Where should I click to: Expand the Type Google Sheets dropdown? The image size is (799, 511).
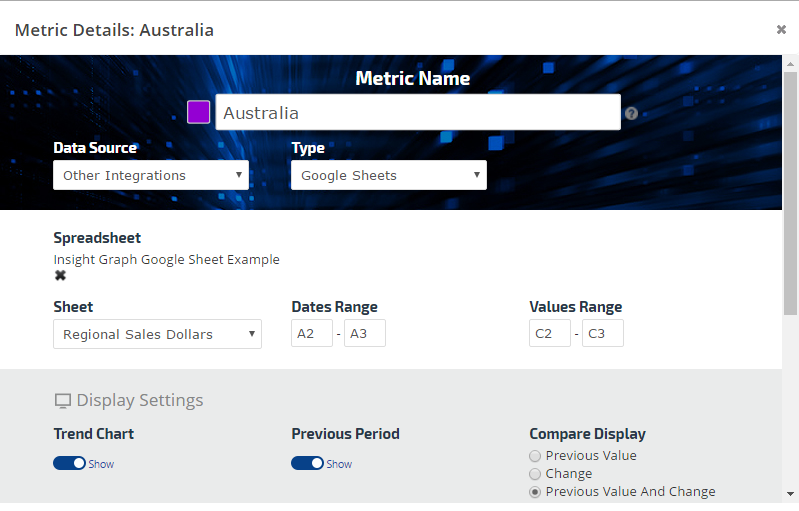(x=389, y=175)
